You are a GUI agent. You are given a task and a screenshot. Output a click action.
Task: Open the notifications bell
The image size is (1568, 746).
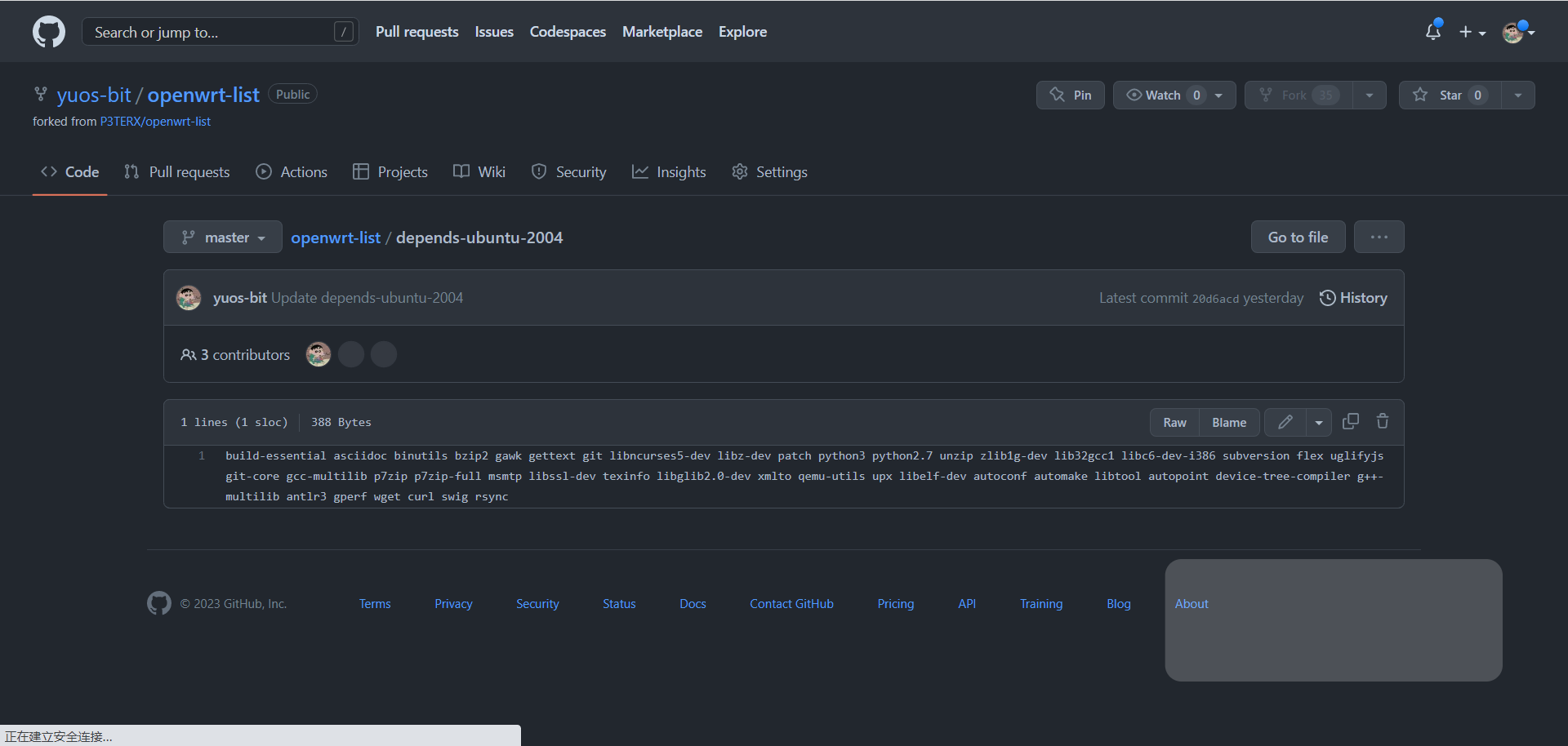[1432, 32]
